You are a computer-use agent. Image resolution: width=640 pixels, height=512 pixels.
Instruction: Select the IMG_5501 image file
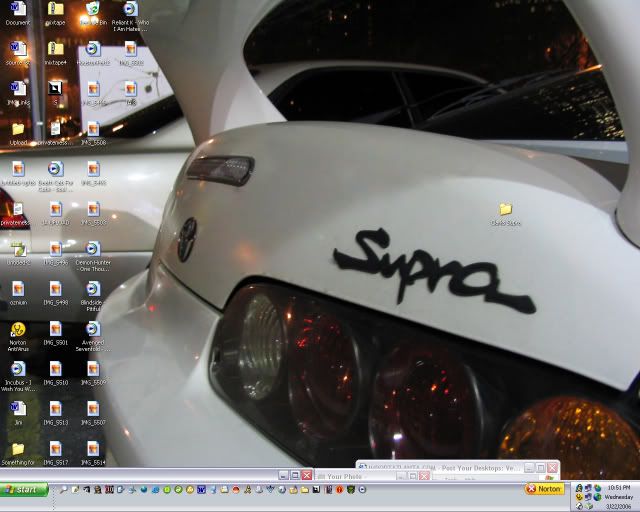(55, 329)
